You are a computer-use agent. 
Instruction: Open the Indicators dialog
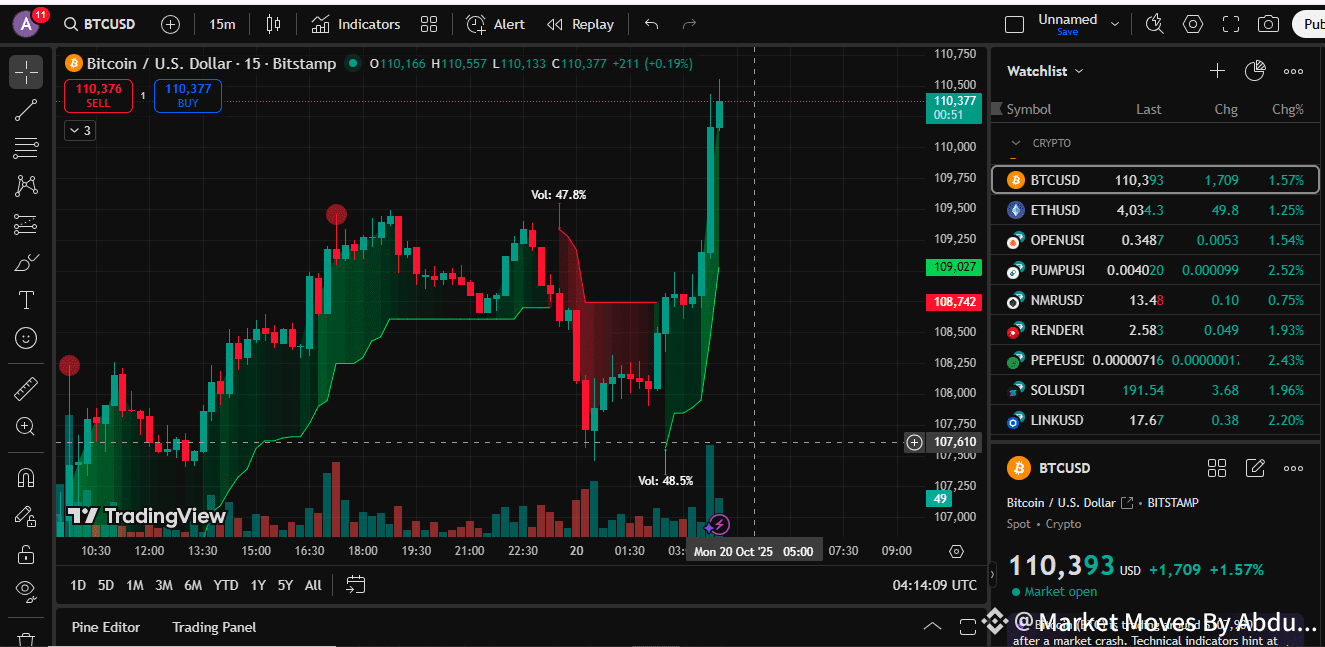click(355, 24)
